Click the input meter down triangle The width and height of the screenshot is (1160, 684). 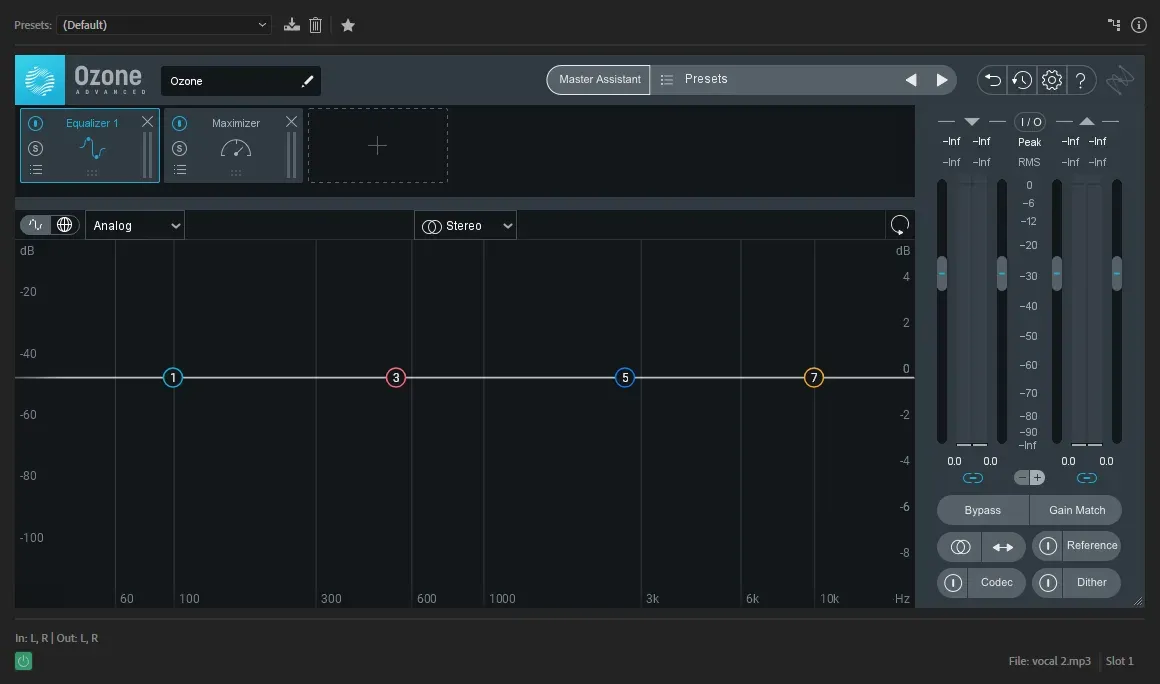coord(972,121)
